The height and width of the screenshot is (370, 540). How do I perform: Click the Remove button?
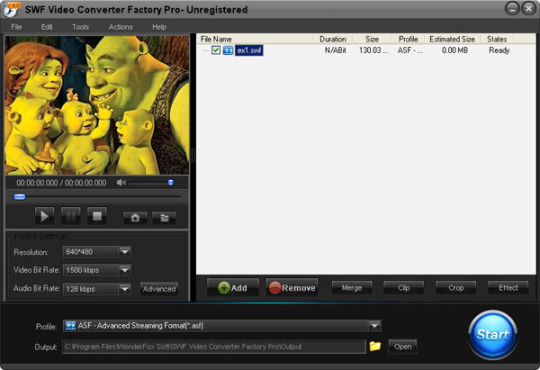(292, 288)
